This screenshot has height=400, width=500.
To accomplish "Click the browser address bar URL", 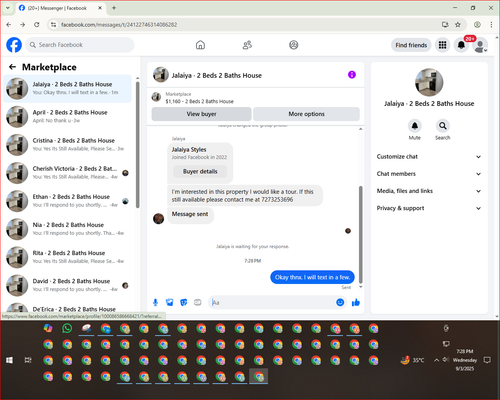I will (x=119, y=25).
